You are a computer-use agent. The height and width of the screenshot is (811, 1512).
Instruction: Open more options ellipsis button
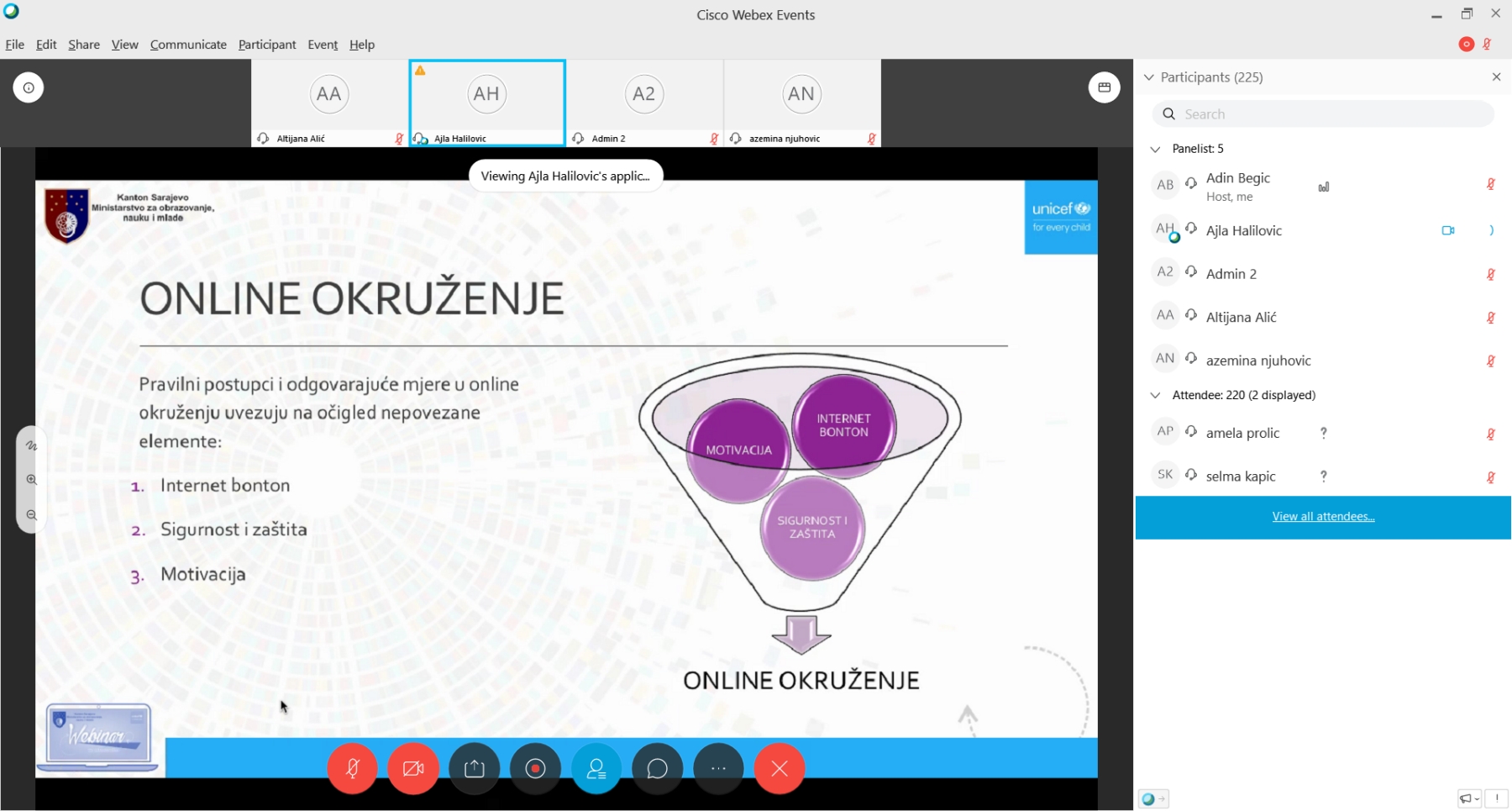coord(718,768)
